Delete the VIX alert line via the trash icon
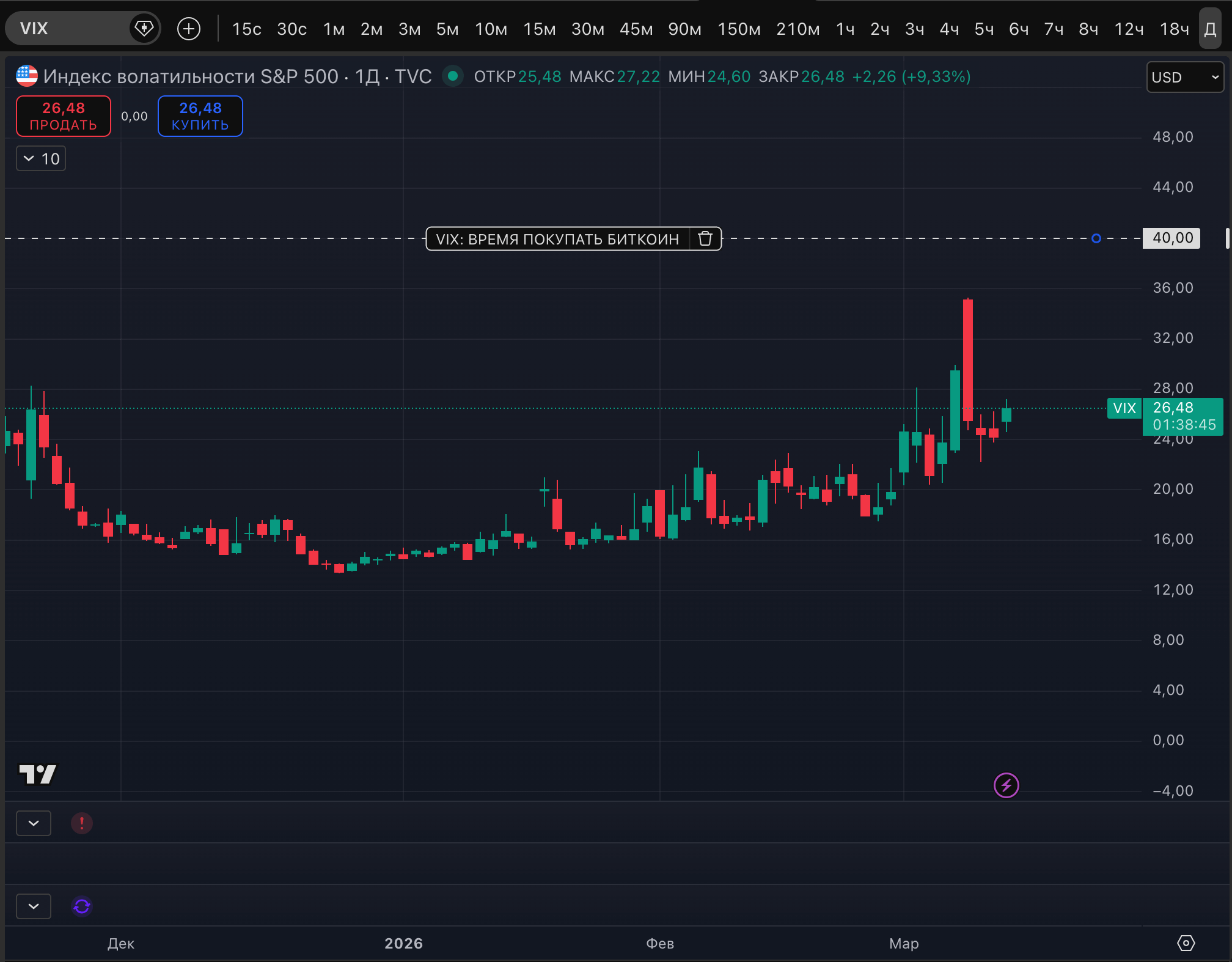1232x962 pixels. coord(705,238)
